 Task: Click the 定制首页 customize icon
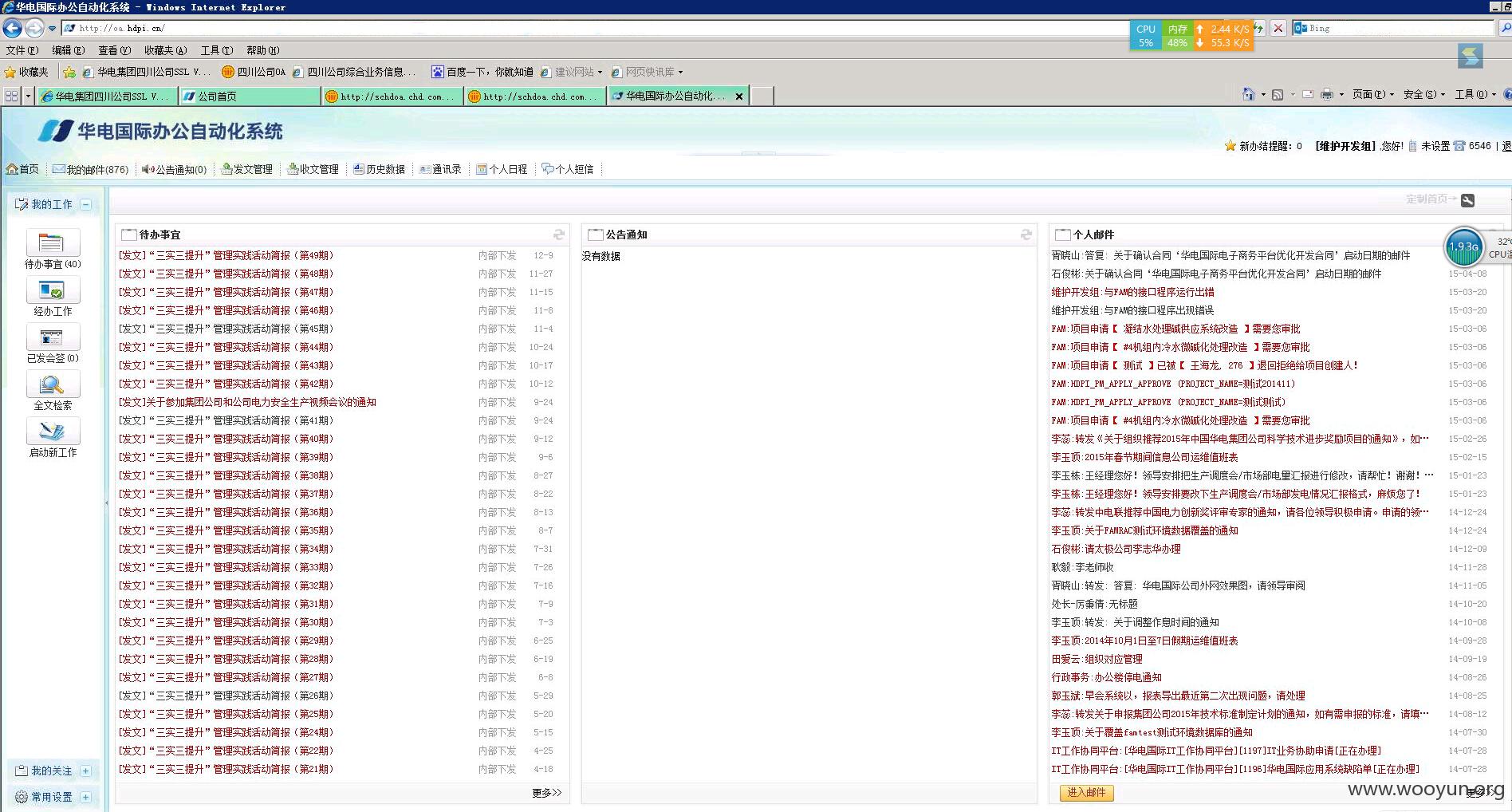(1468, 200)
